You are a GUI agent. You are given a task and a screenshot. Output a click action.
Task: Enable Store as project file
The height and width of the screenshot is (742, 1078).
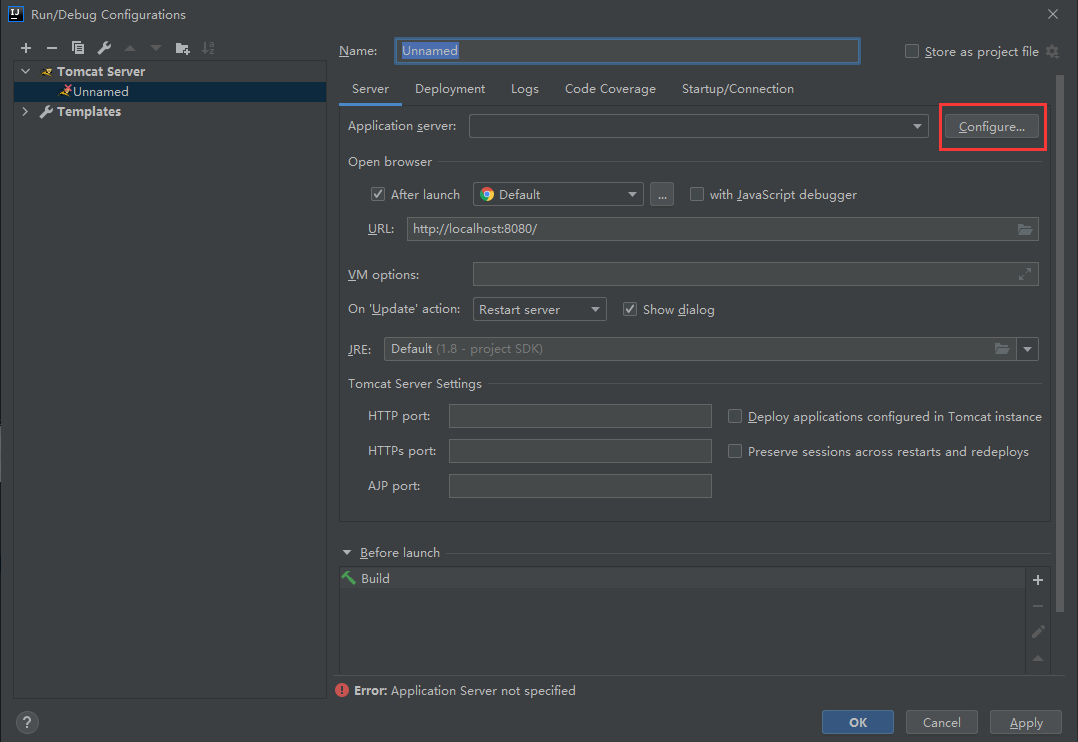[x=912, y=52]
